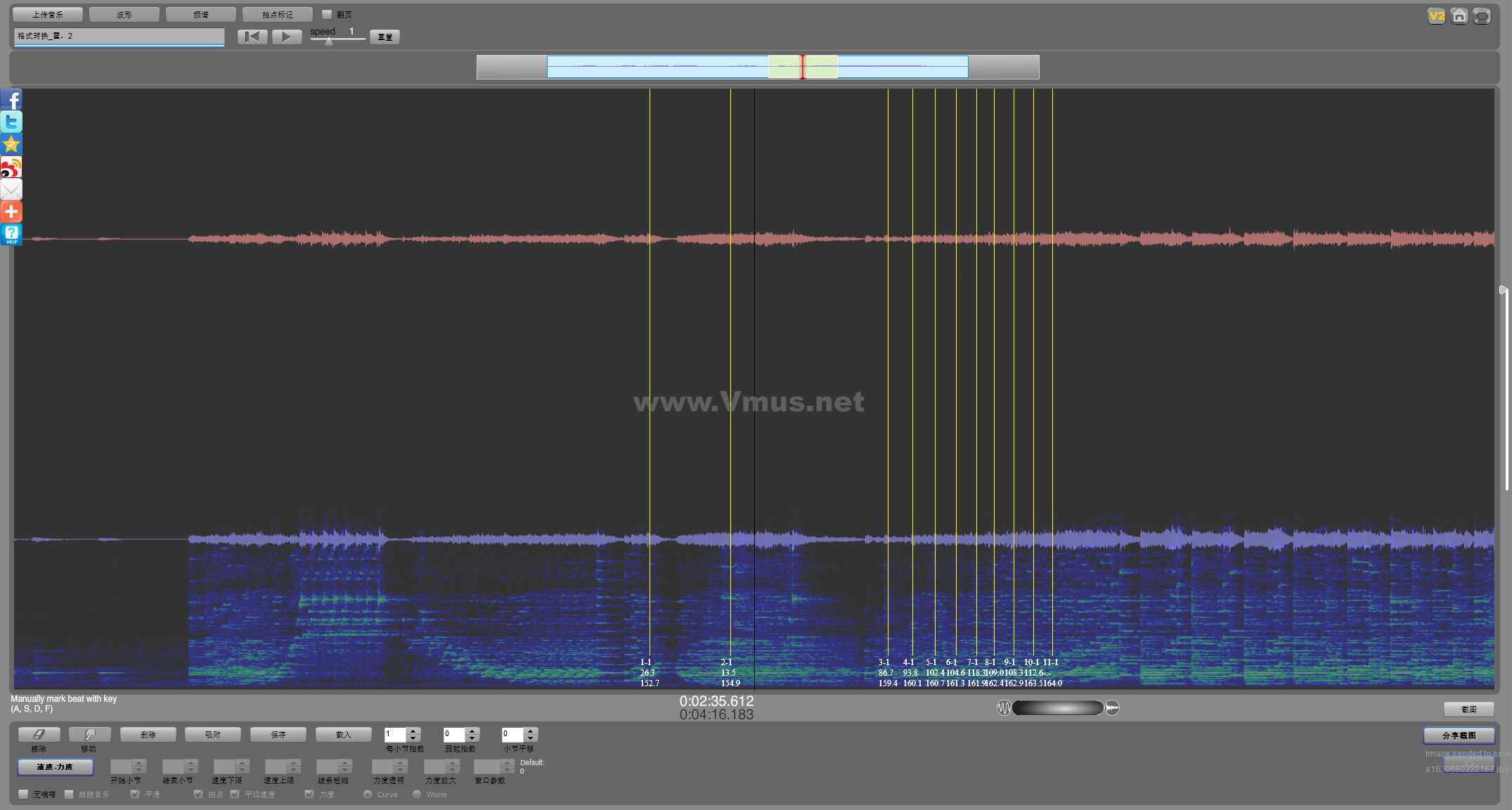The image size is (1512, 810).
Task: Adjust the playback speed slider
Action: point(329,40)
